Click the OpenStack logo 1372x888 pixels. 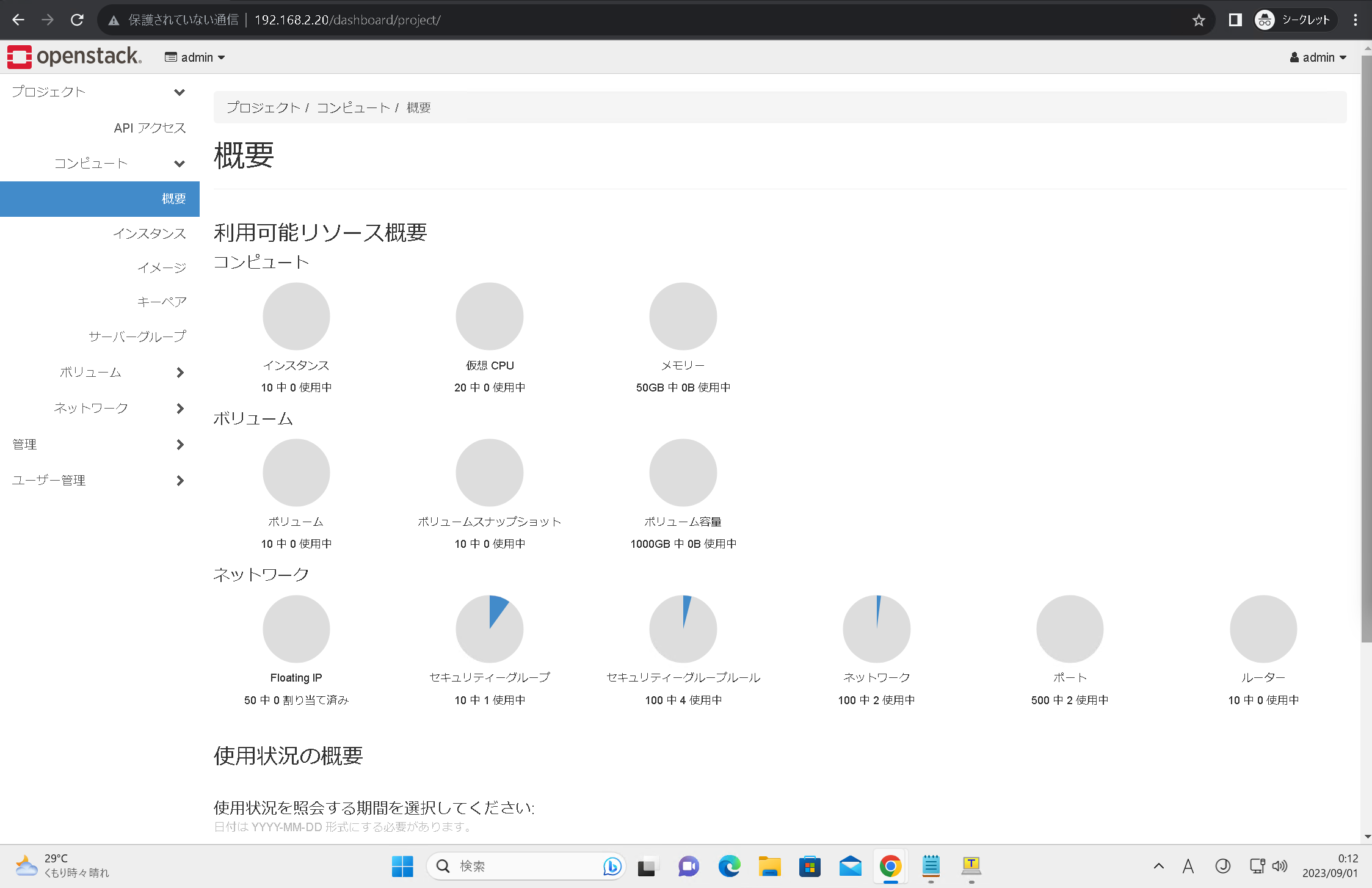click(74, 57)
